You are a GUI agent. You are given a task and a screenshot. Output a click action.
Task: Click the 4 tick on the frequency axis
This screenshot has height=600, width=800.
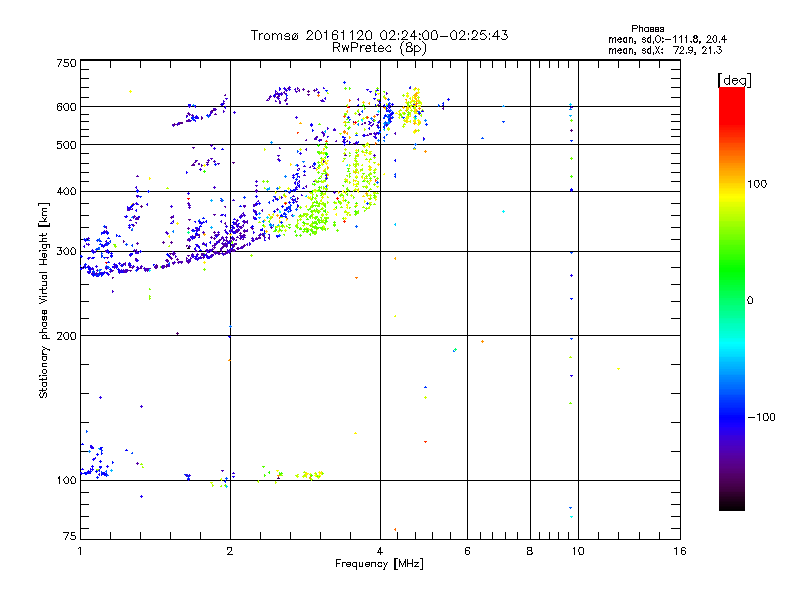(x=380, y=552)
